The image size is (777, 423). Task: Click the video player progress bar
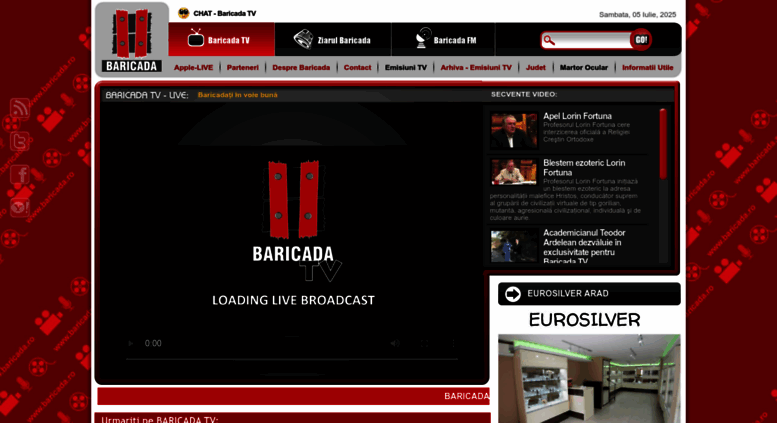[x=291, y=359]
